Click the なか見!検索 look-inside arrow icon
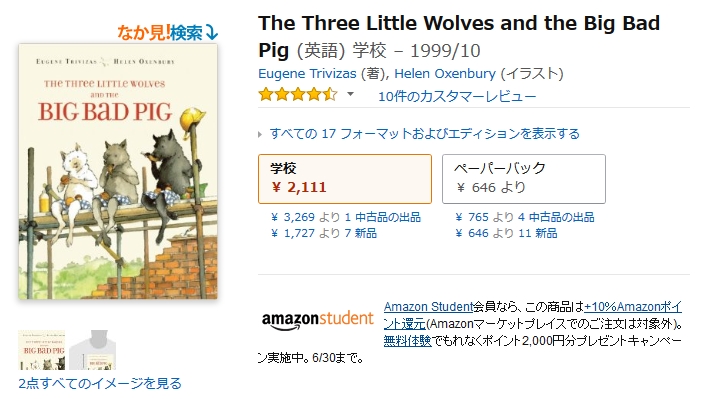The height and width of the screenshot is (399, 728). click(x=212, y=32)
